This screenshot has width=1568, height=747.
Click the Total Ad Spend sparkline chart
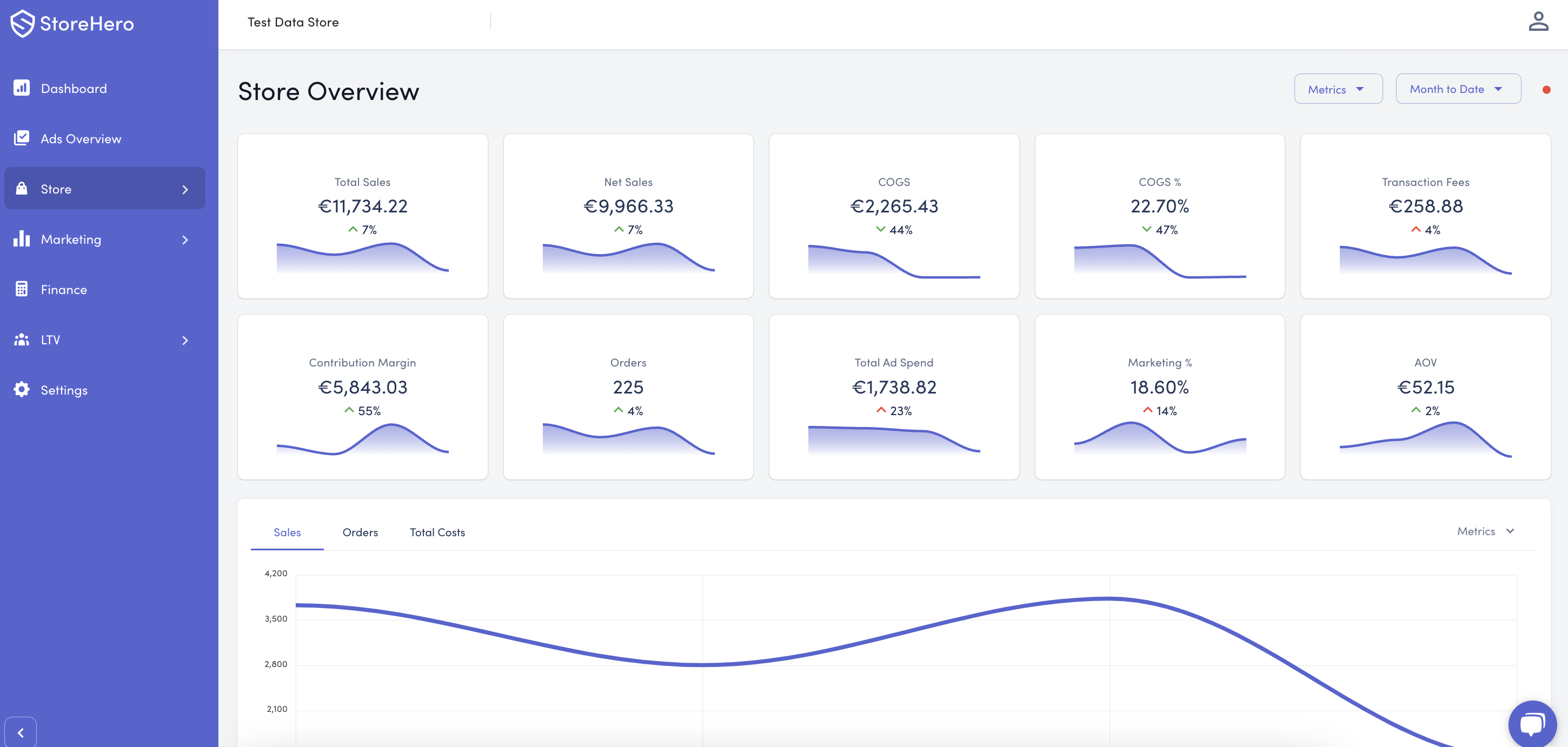point(894,439)
